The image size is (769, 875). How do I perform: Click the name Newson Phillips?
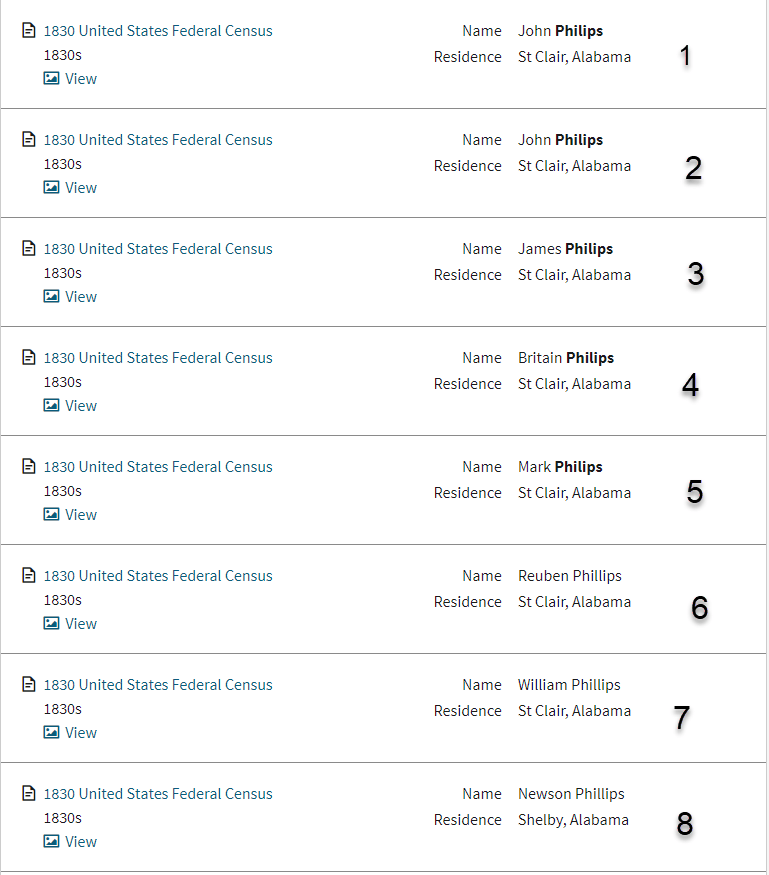click(x=571, y=794)
